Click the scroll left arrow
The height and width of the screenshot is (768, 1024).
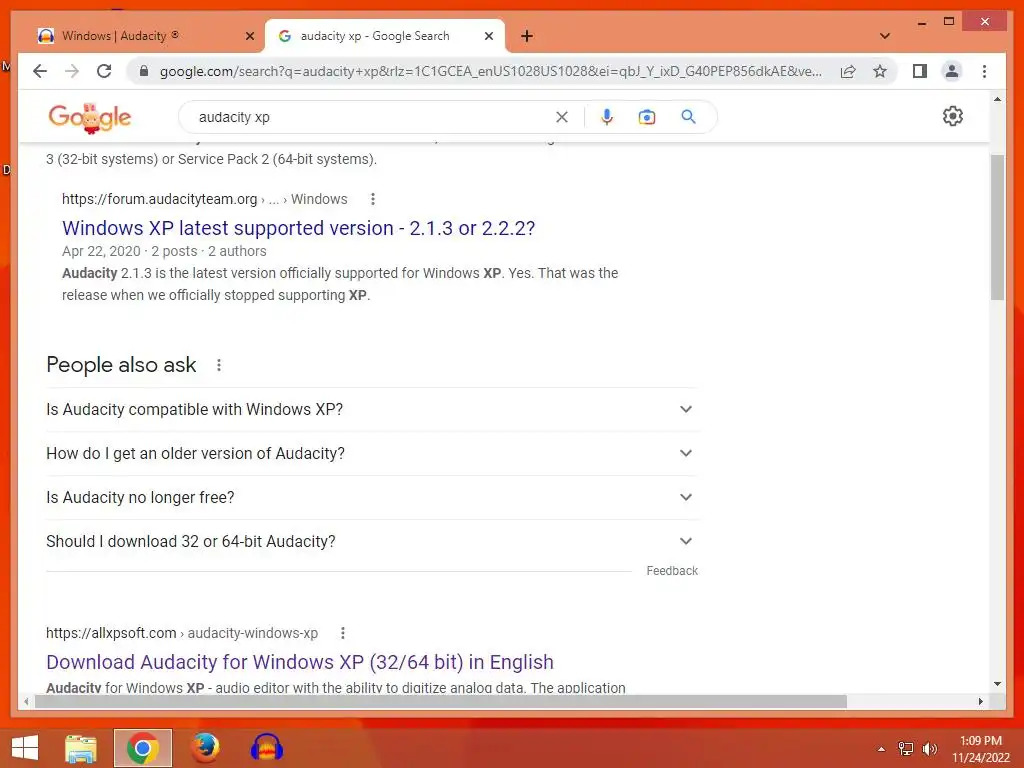pyautogui.click(x=26, y=702)
